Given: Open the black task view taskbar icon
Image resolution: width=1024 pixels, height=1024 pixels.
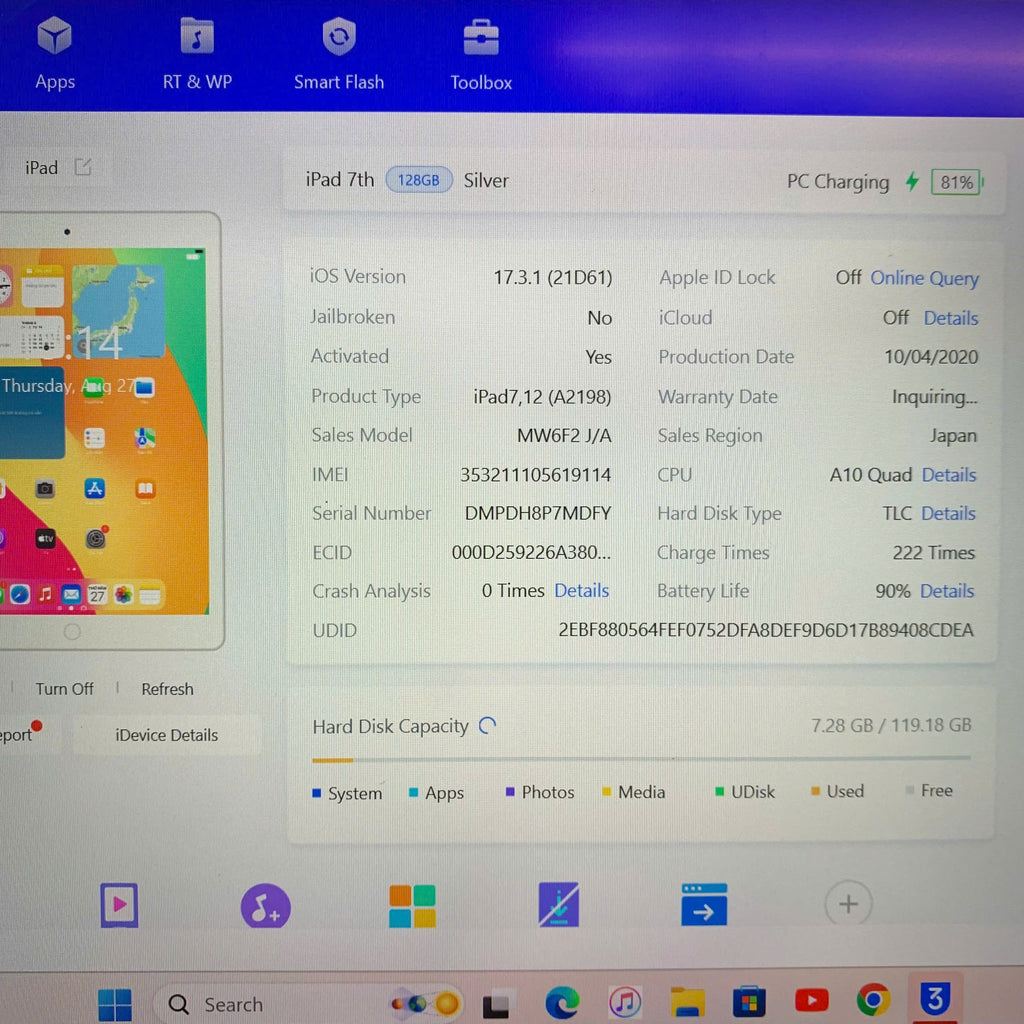Looking at the screenshot, I should pyautogui.click(x=496, y=1005).
